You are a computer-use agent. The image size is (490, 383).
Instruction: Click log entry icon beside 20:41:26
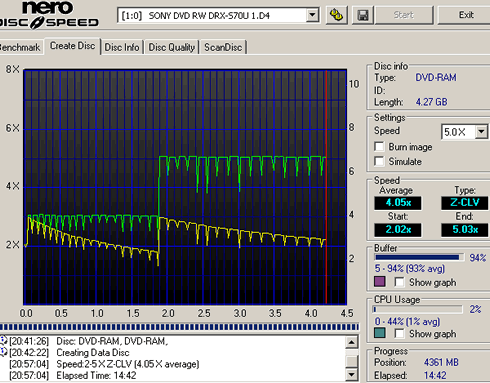point(4,341)
